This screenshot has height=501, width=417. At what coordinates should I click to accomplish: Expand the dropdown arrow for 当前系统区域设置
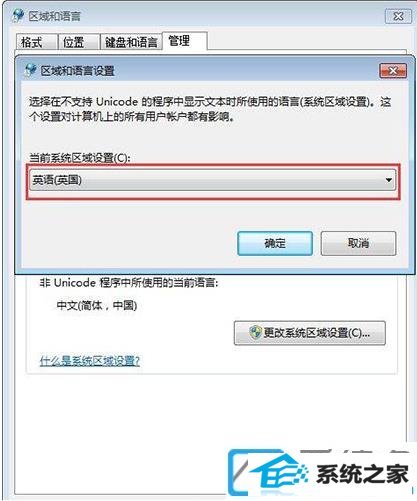coord(388,180)
